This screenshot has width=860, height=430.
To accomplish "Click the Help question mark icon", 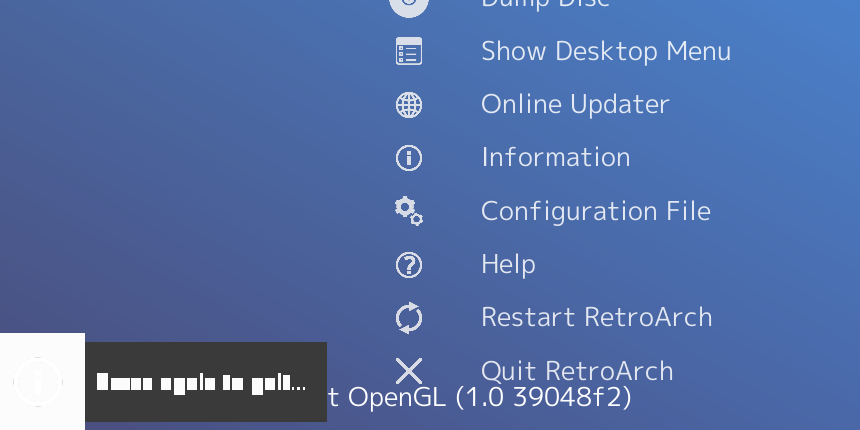I will point(409,265).
